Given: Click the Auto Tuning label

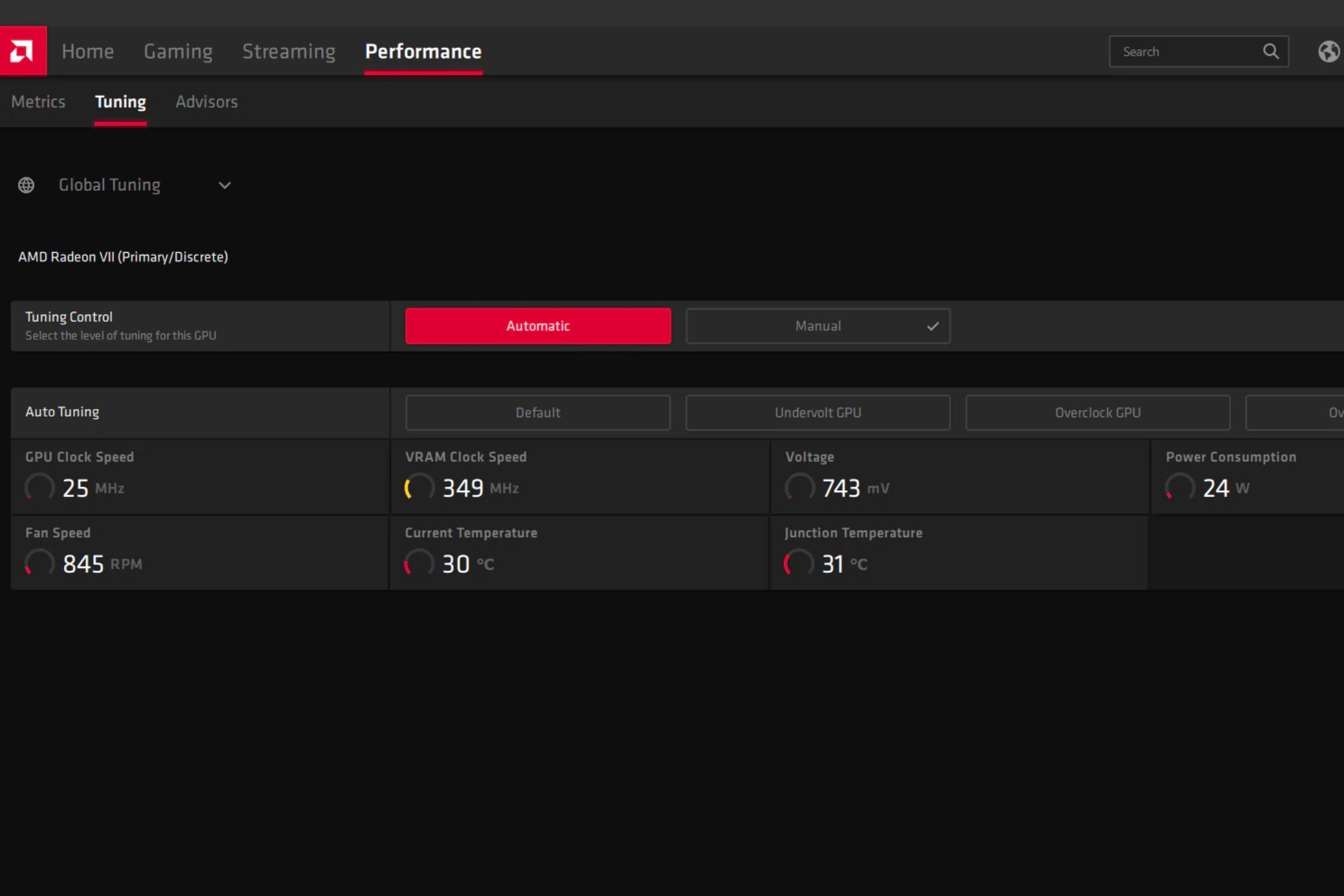Looking at the screenshot, I should pyautogui.click(x=62, y=412).
